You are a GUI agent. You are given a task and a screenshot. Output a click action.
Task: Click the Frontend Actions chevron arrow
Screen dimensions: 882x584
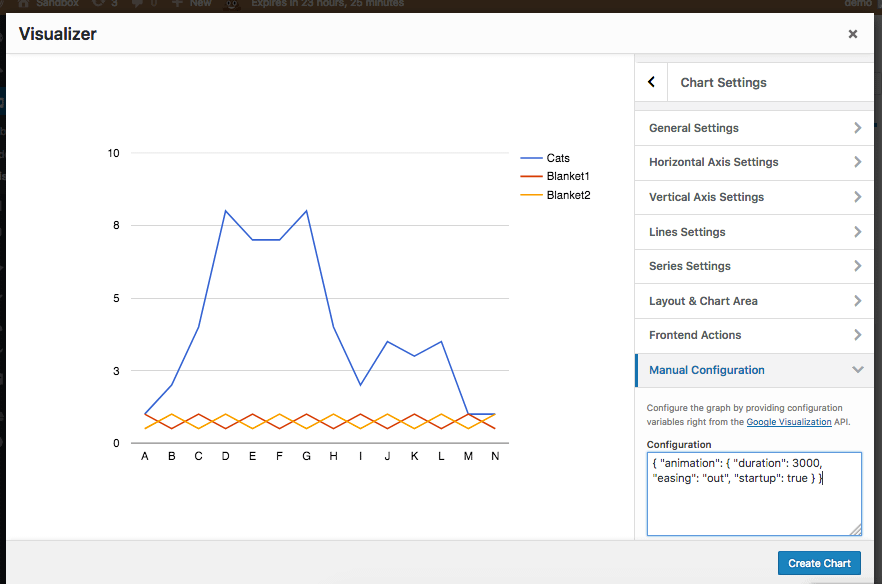point(857,335)
